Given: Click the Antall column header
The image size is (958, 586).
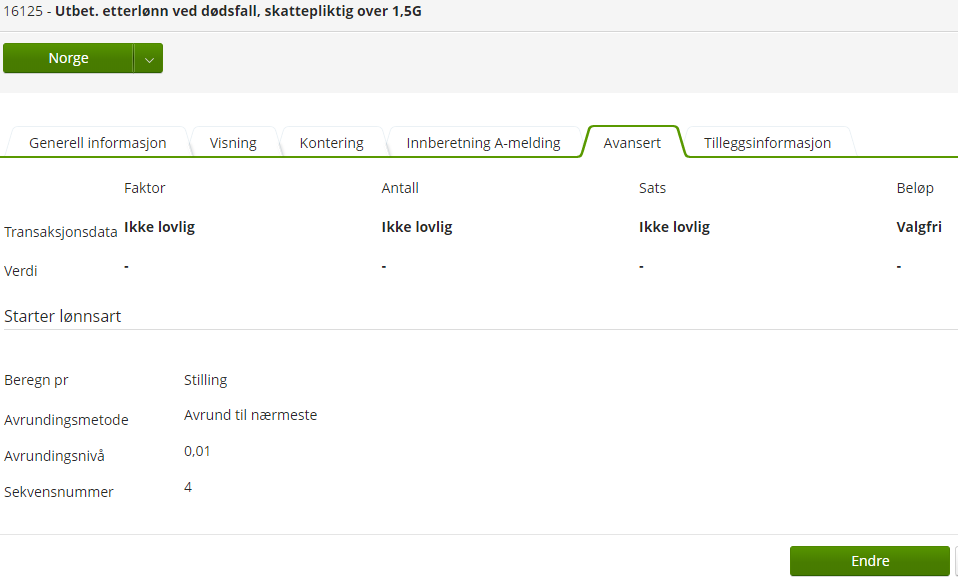Looking at the screenshot, I should click(400, 188).
